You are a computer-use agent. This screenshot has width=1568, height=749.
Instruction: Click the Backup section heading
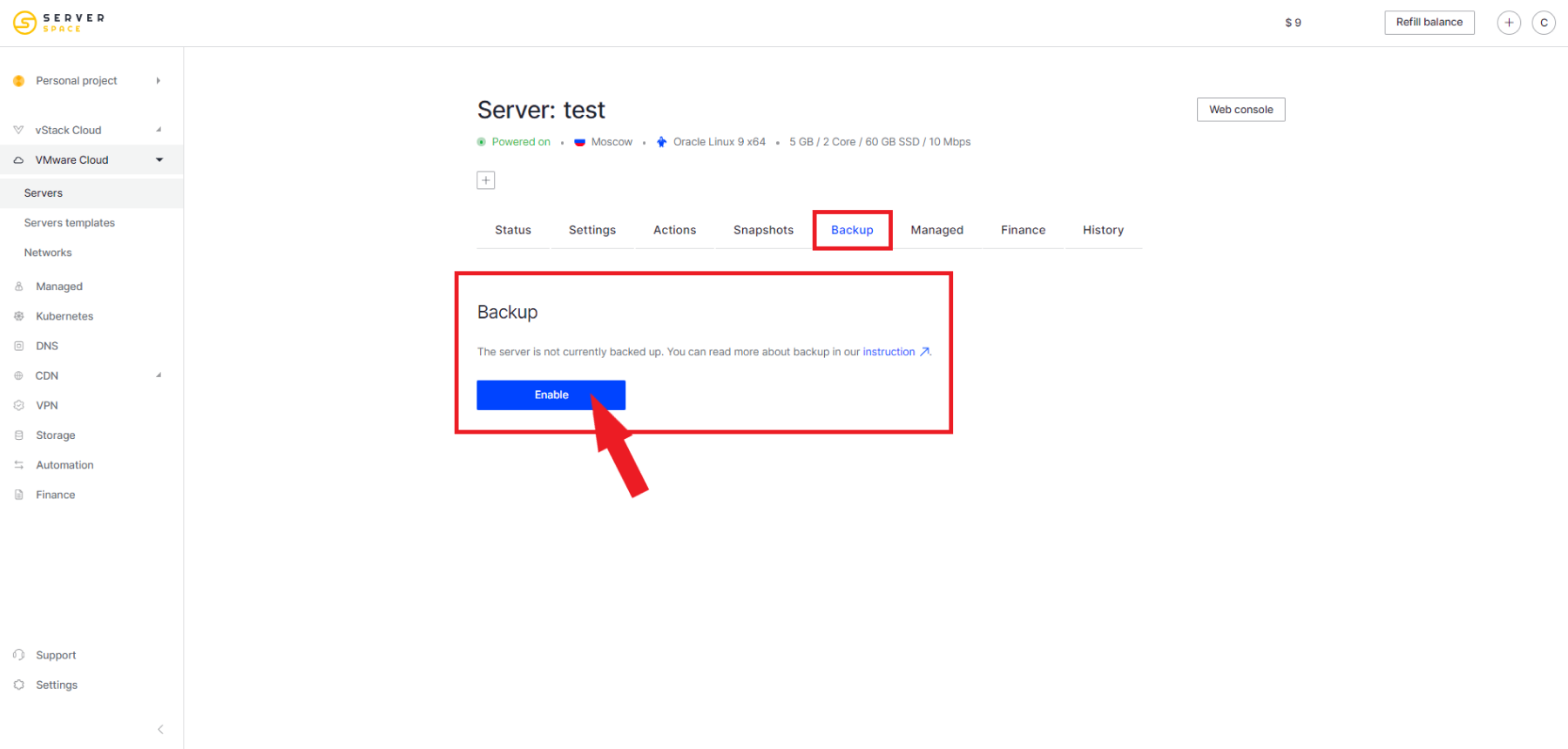[507, 312]
